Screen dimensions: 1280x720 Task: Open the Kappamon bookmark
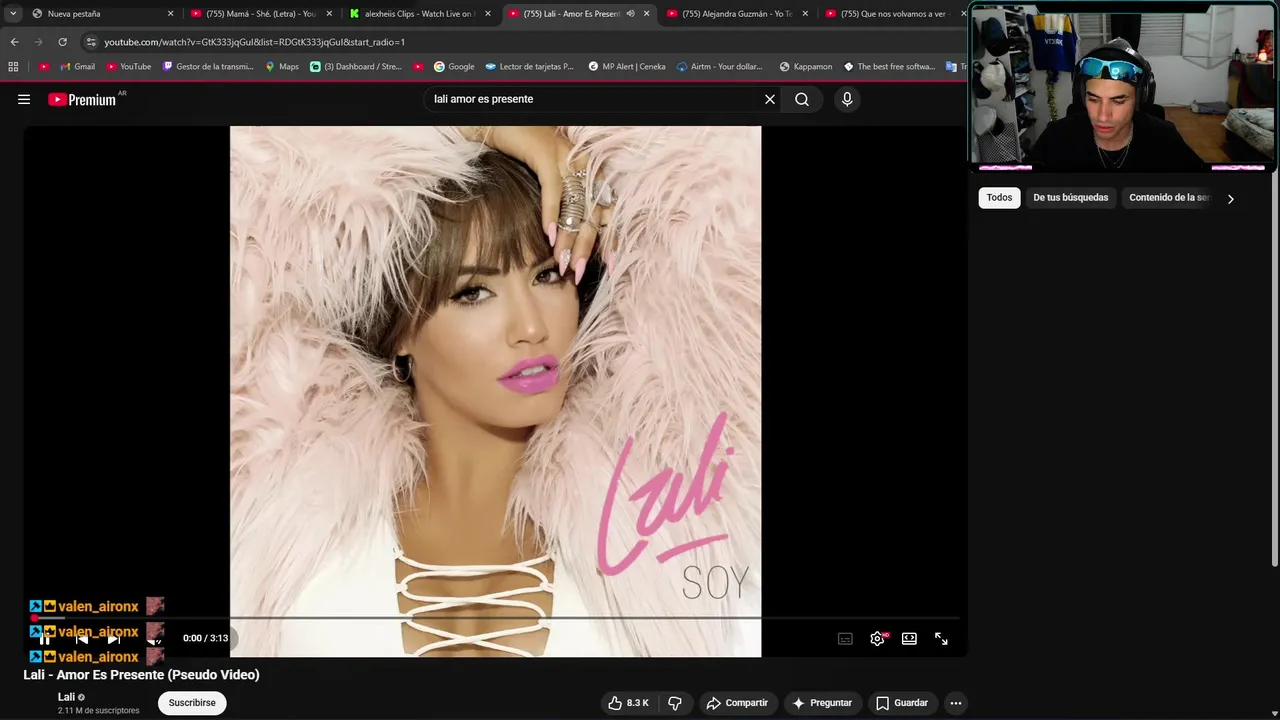coord(806,67)
